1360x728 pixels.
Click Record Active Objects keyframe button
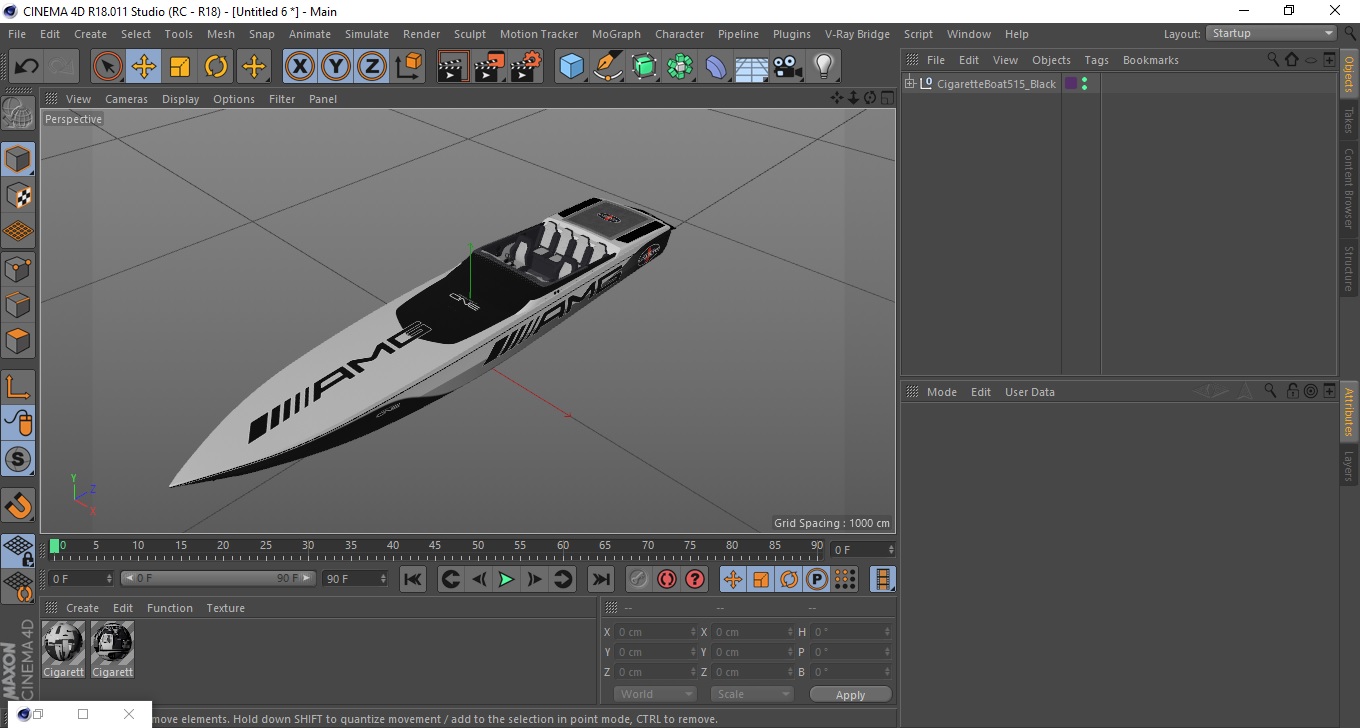638,579
